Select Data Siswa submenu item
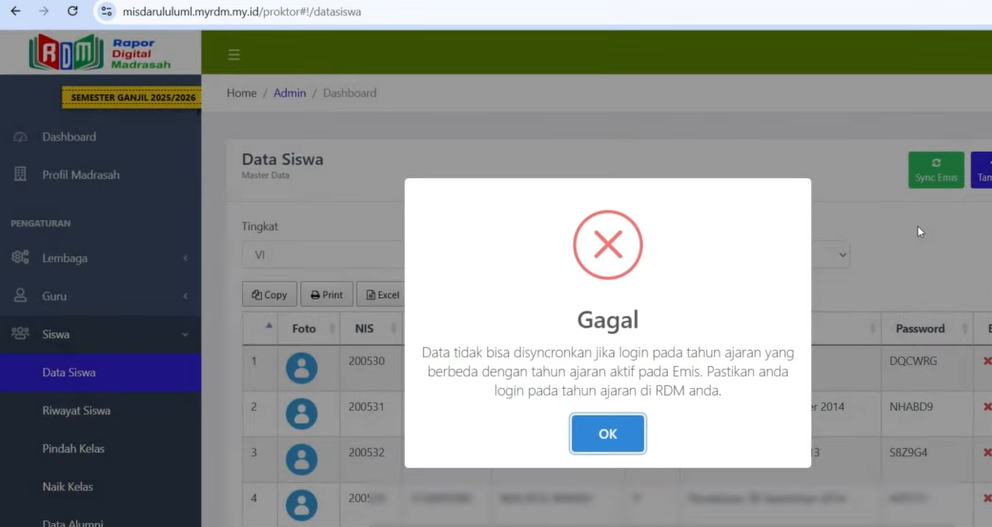This screenshot has width=992, height=527. [x=101, y=373]
